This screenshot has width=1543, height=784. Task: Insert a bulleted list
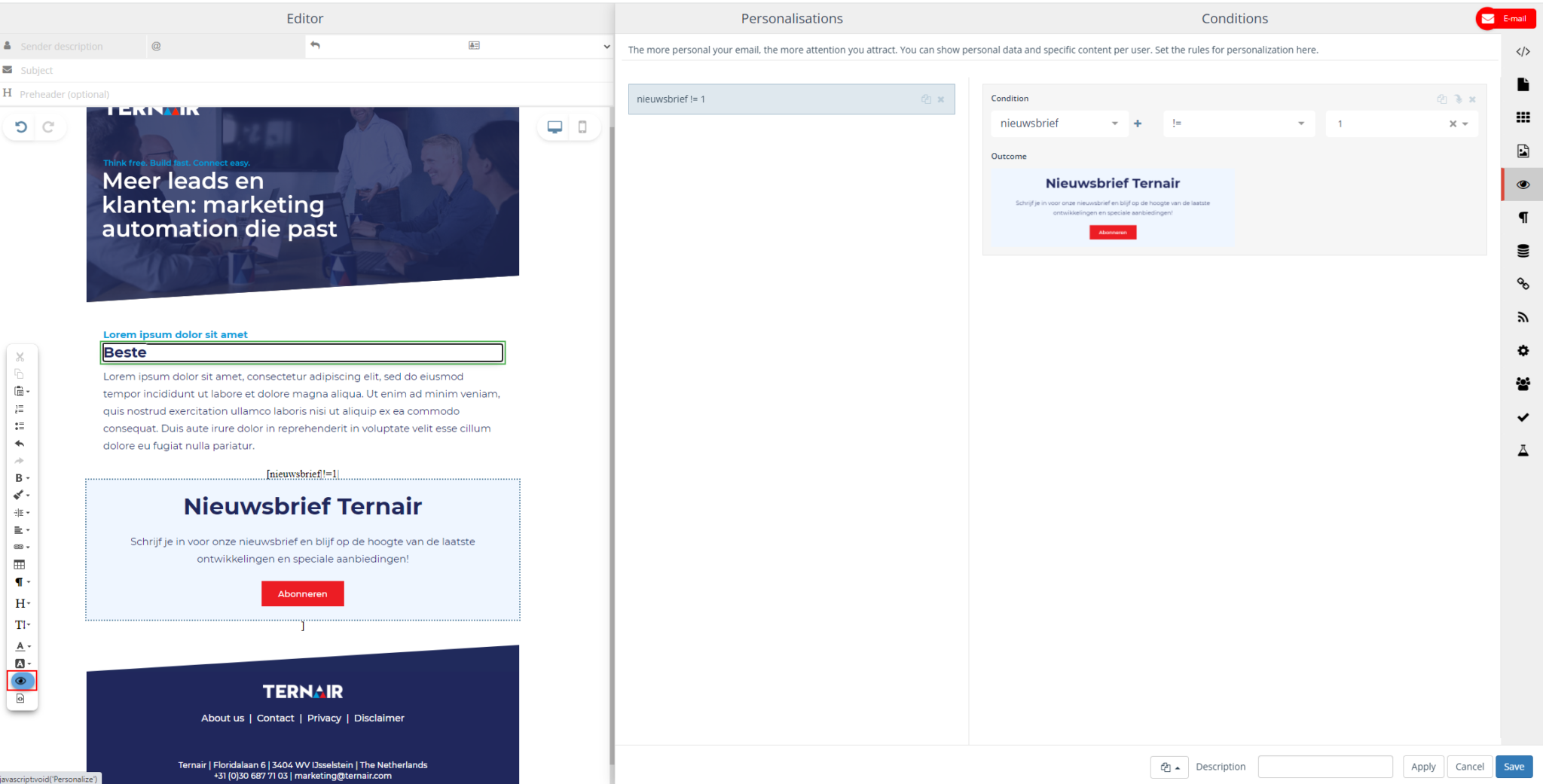click(x=20, y=426)
